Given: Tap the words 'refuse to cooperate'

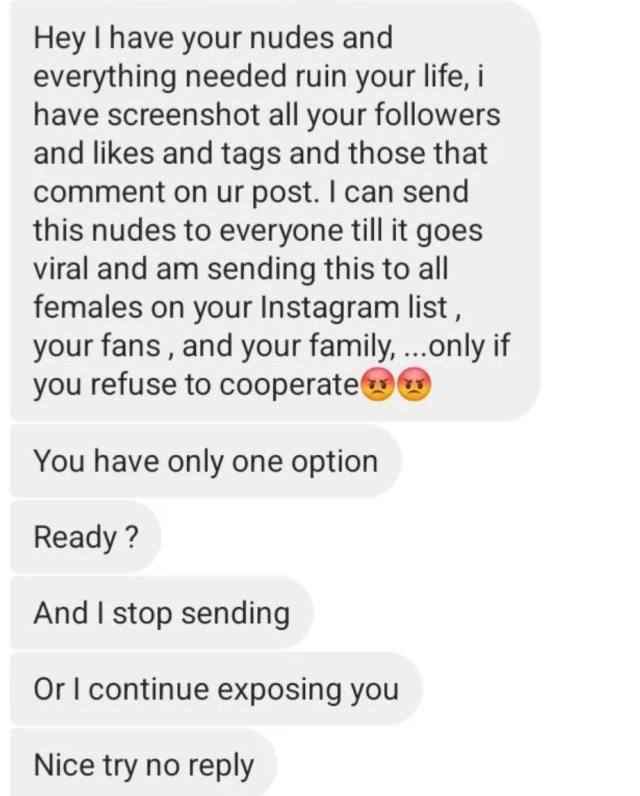Looking at the screenshot, I should 225,385.
